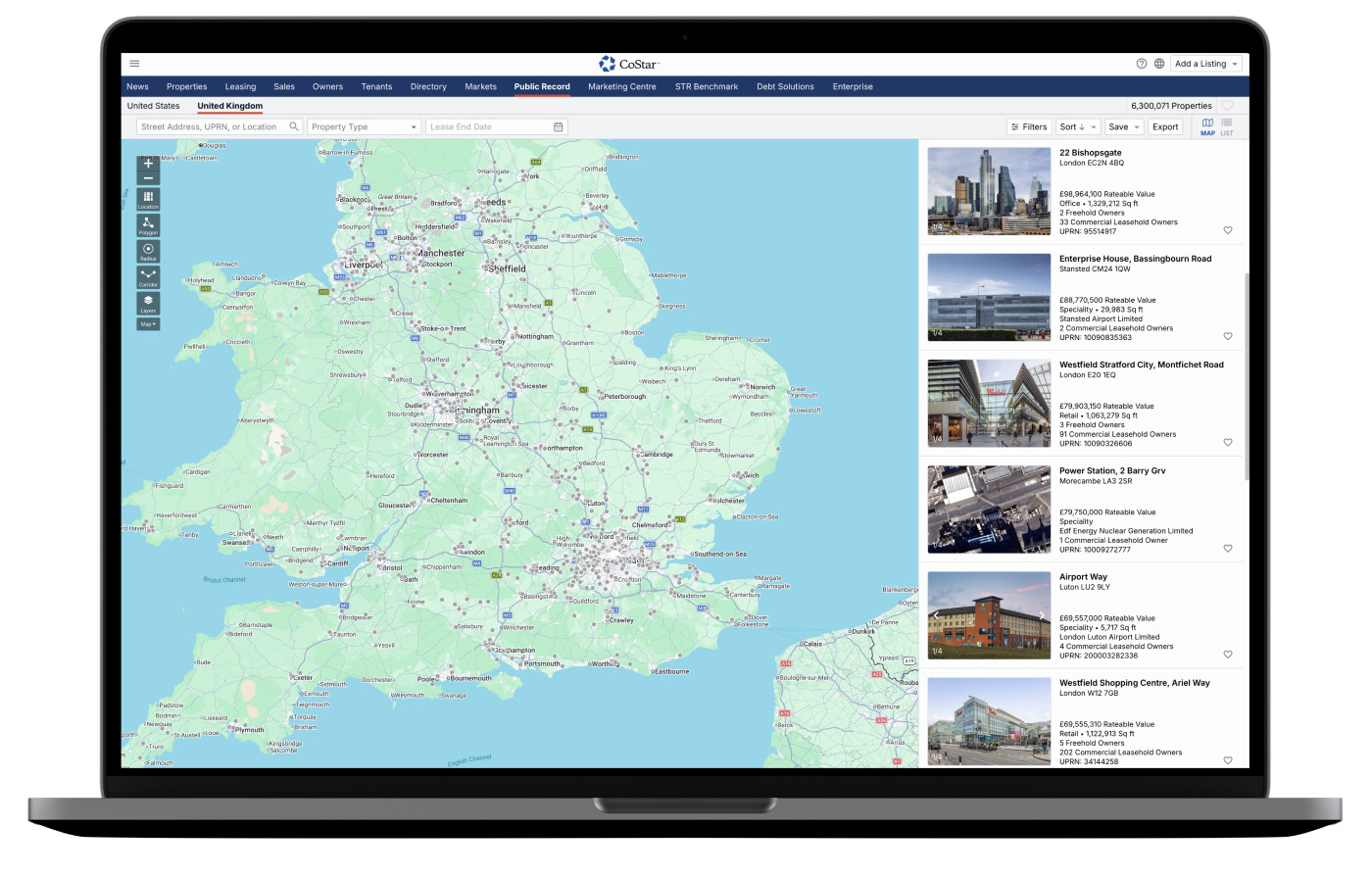1372x876 pixels.
Task: Expand the Sort dropdown
Action: 1078,126
